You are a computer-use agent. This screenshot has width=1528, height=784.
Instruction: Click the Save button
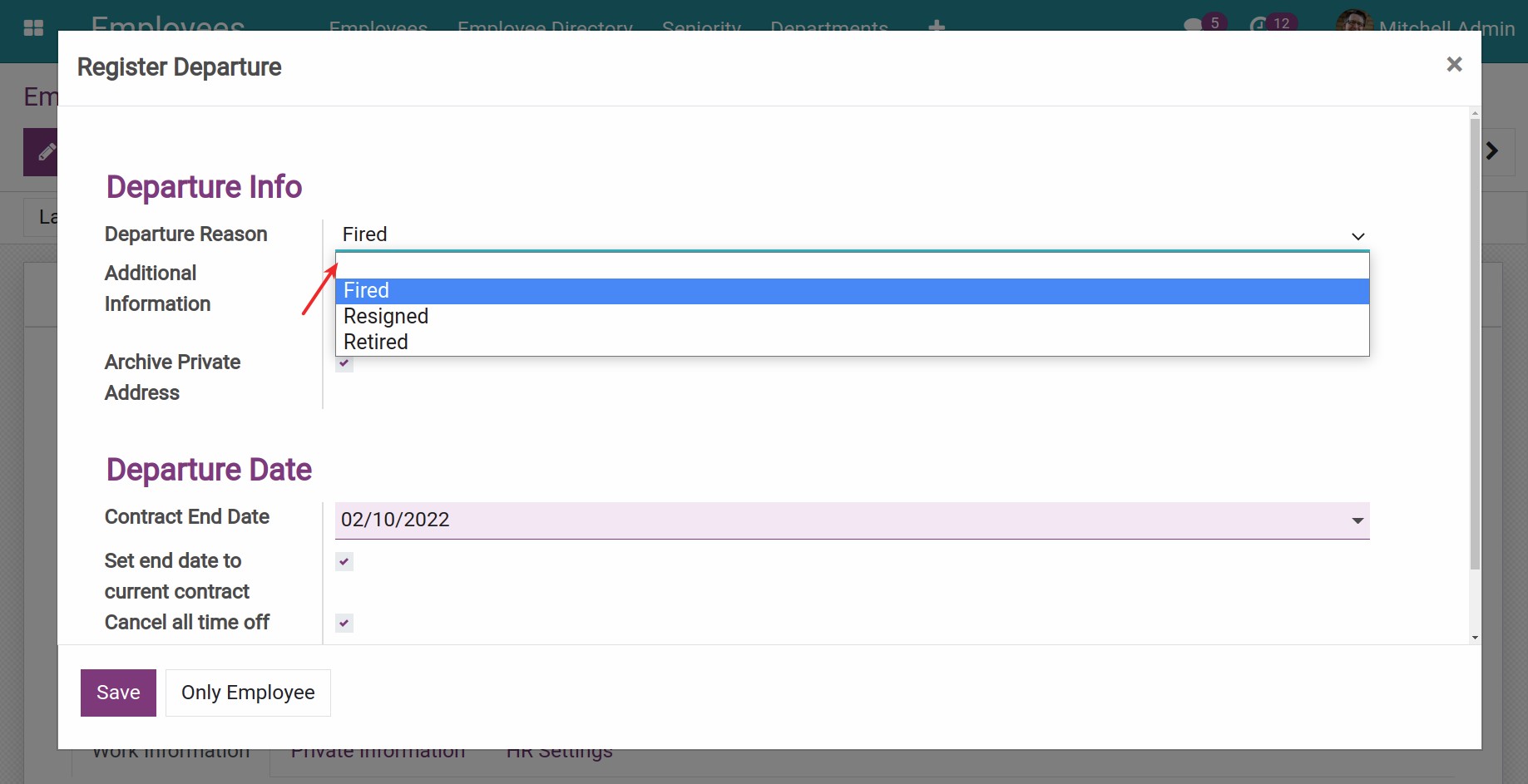tap(118, 693)
